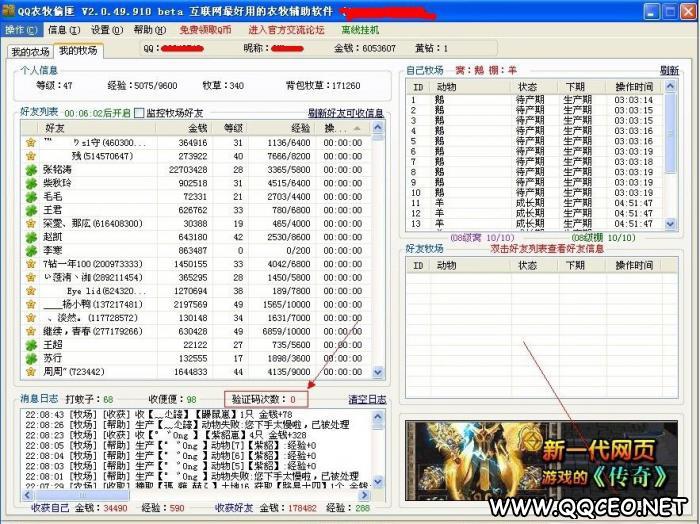Screen dimensions: 700x524
Task: Click the 金钱 column header in friend list
Action: pos(184,128)
